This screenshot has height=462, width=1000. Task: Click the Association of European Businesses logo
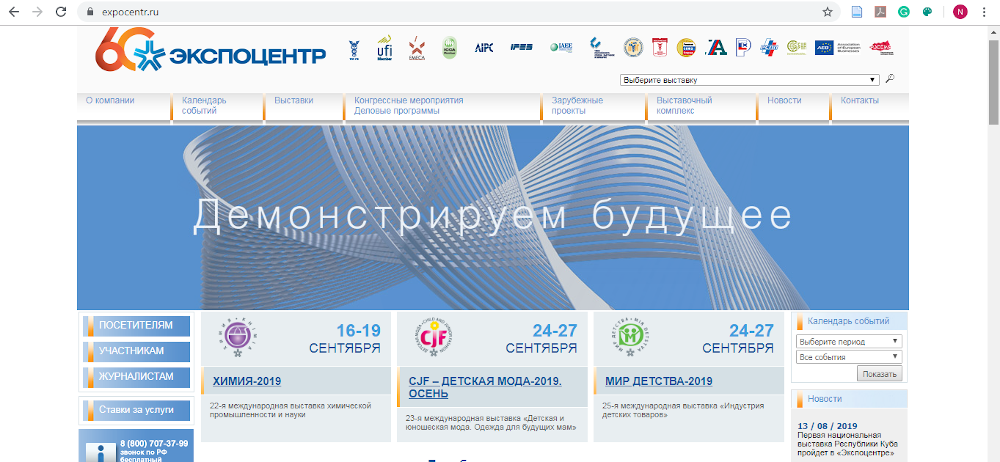click(x=838, y=47)
